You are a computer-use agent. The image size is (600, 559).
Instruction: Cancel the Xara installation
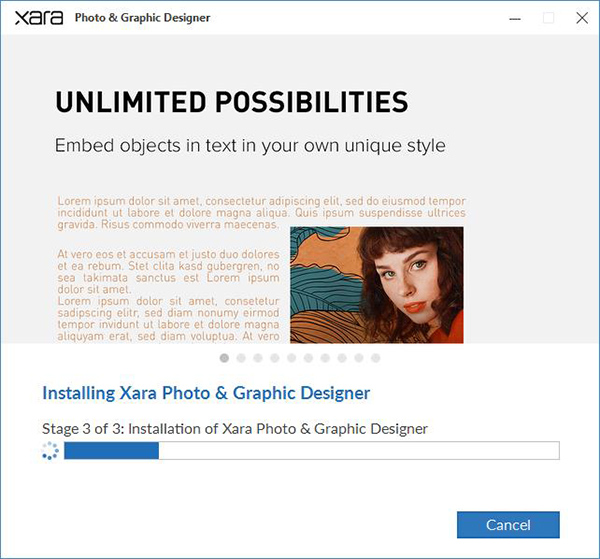click(508, 525)
